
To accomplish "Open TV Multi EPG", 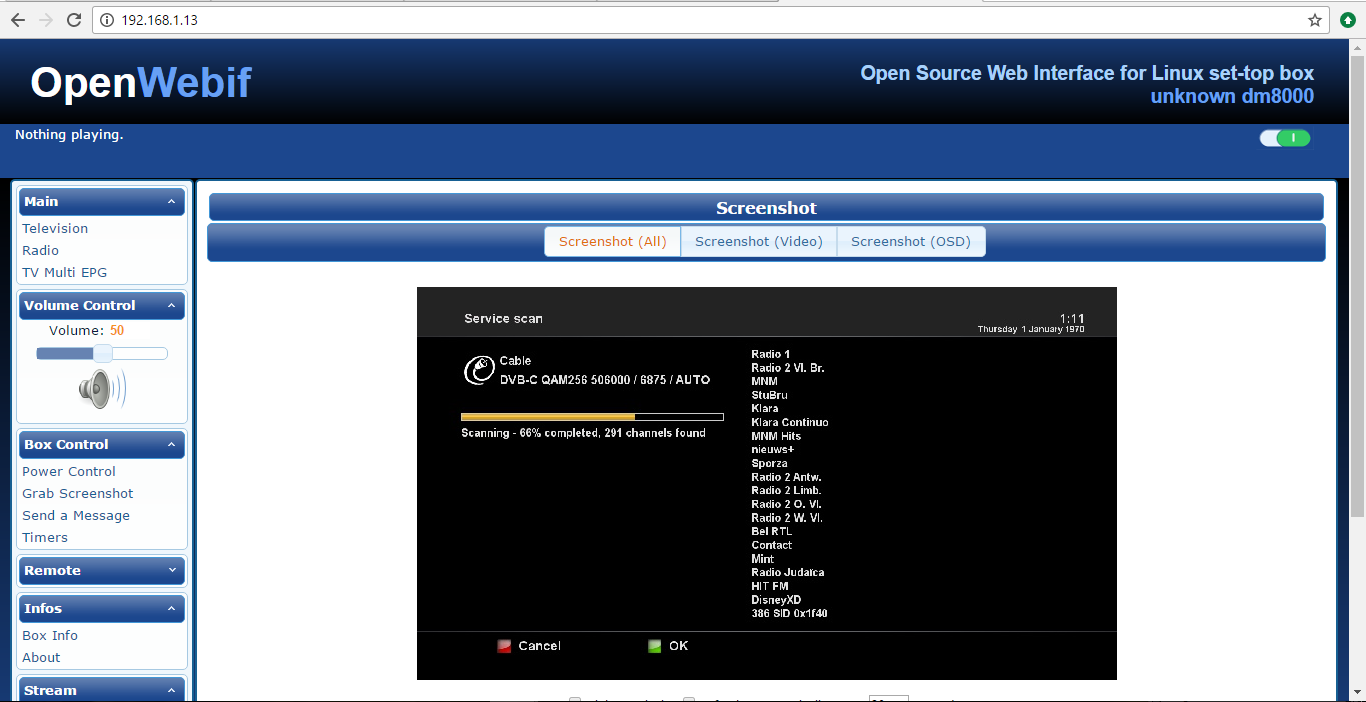I will click(65, 272).
